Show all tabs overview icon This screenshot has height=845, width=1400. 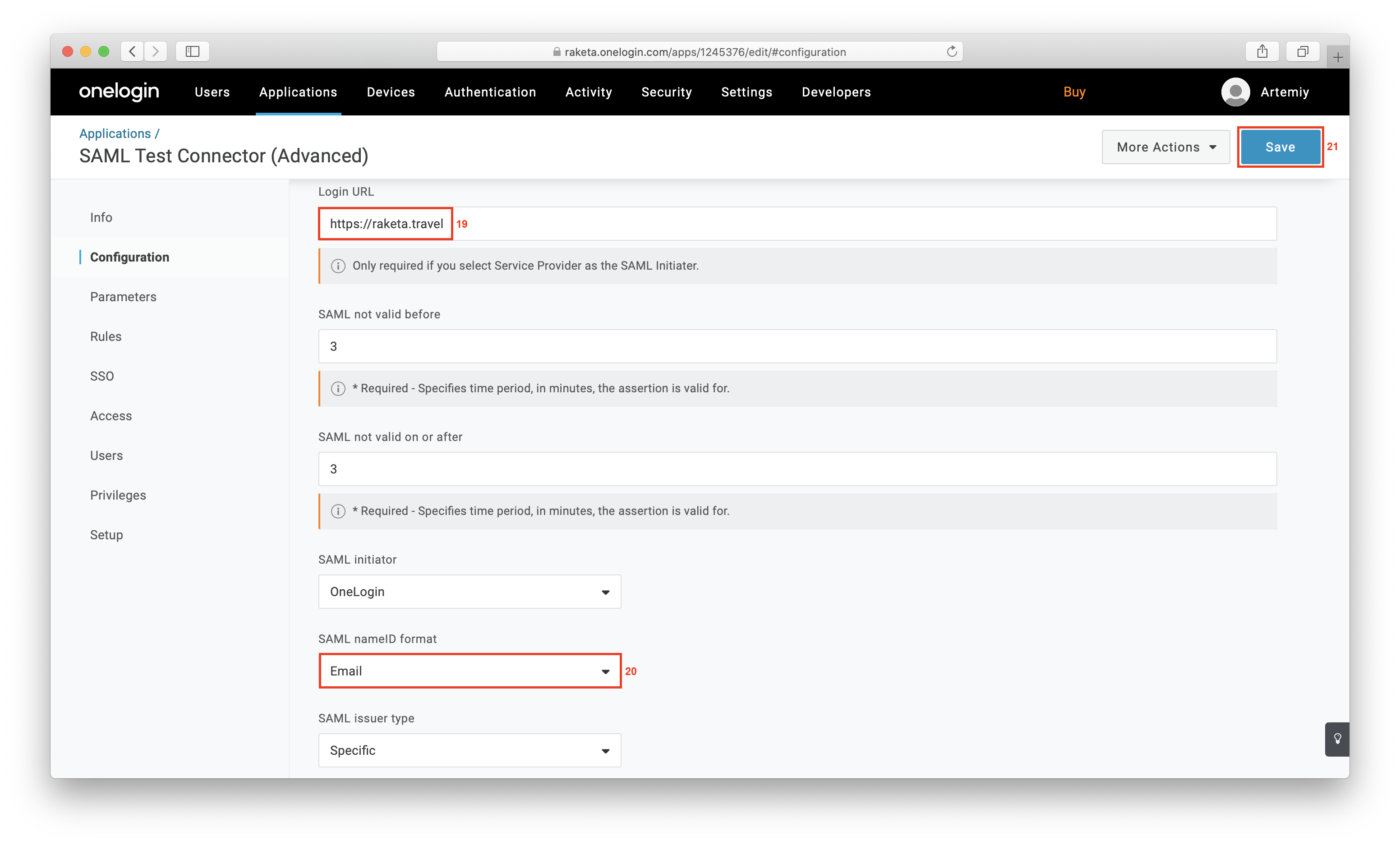pyautogui.click(x=1302, y=52)
